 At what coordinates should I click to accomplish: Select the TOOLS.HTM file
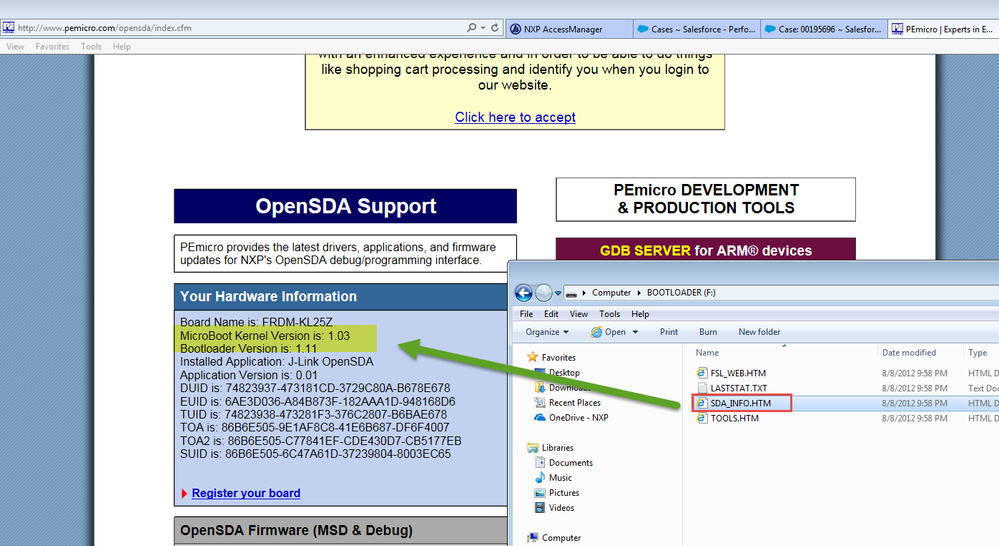tap(735, 419)
